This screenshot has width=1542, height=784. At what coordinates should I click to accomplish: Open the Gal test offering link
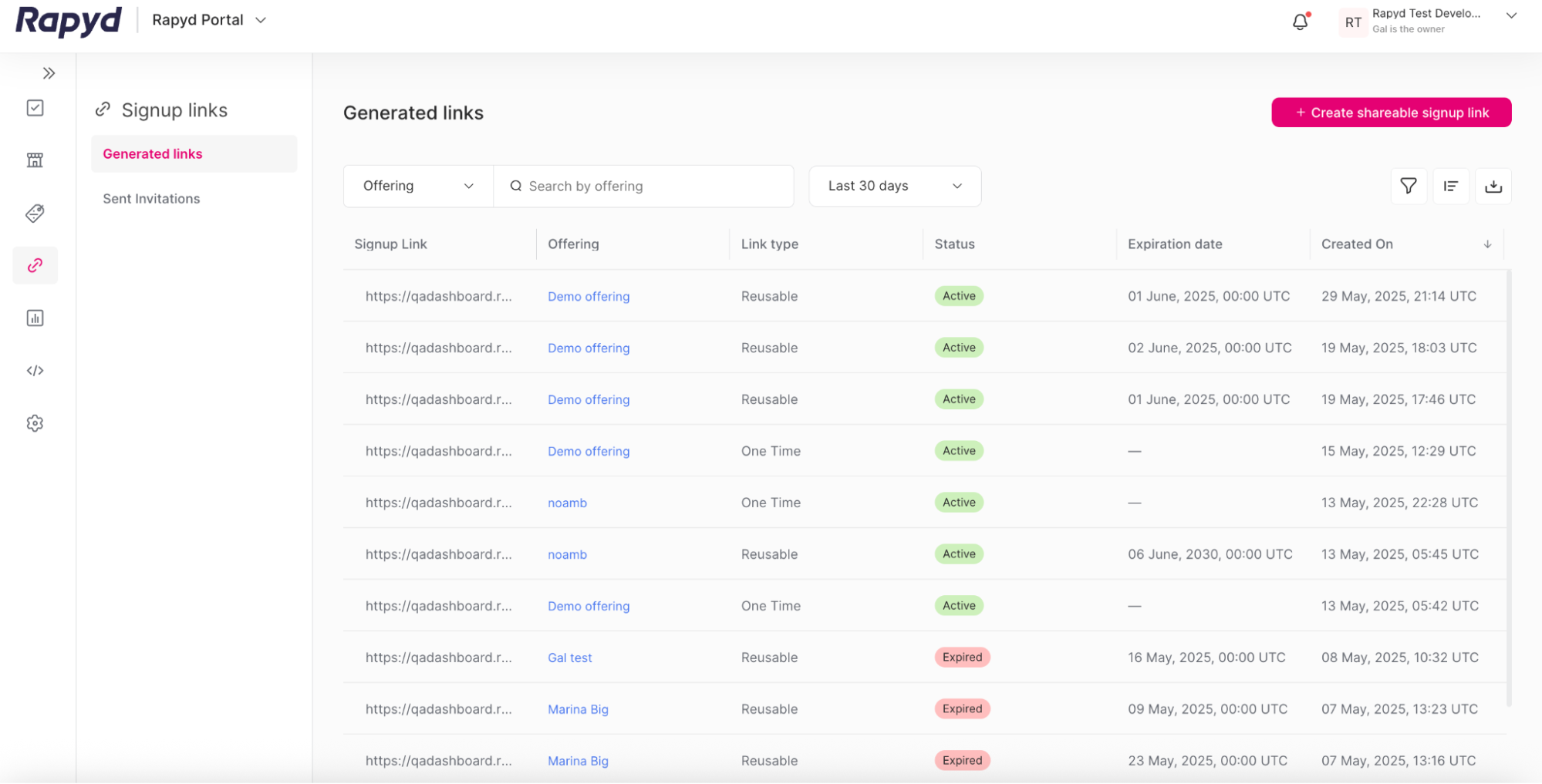click(x=569, y=657)
